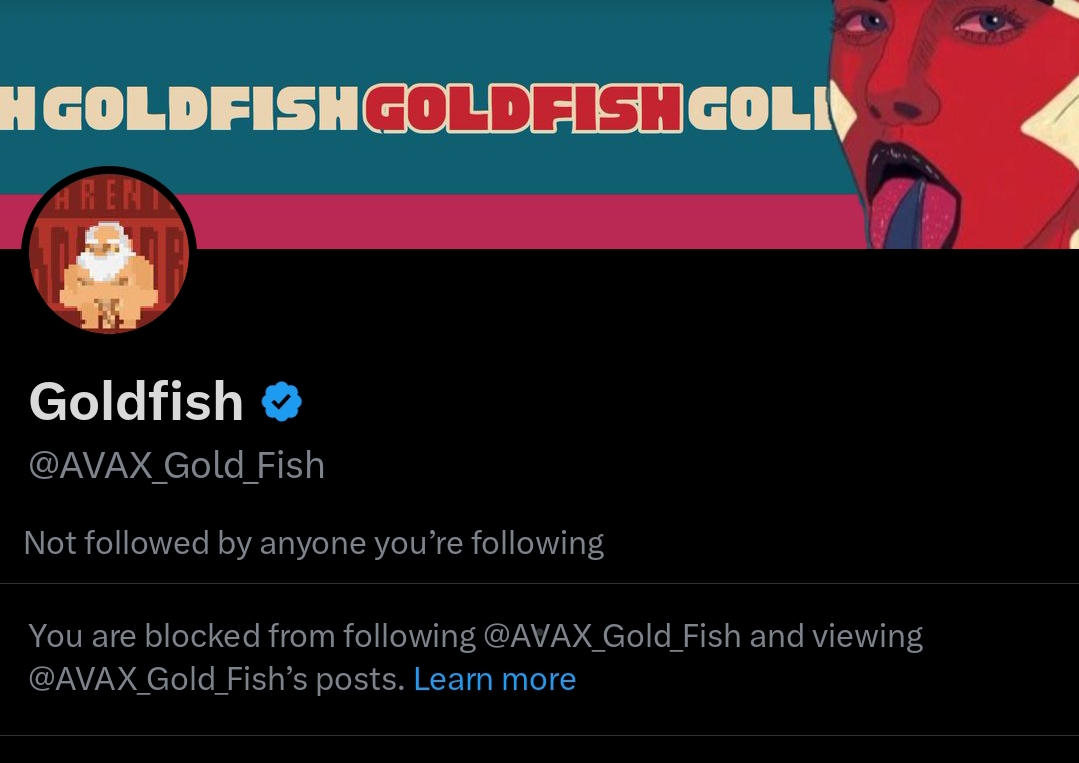Tap "Not followed by anyone you're following"
The width and height of the screenshot is (1079, 763).
pyautogui.click(x=313, y=543)
